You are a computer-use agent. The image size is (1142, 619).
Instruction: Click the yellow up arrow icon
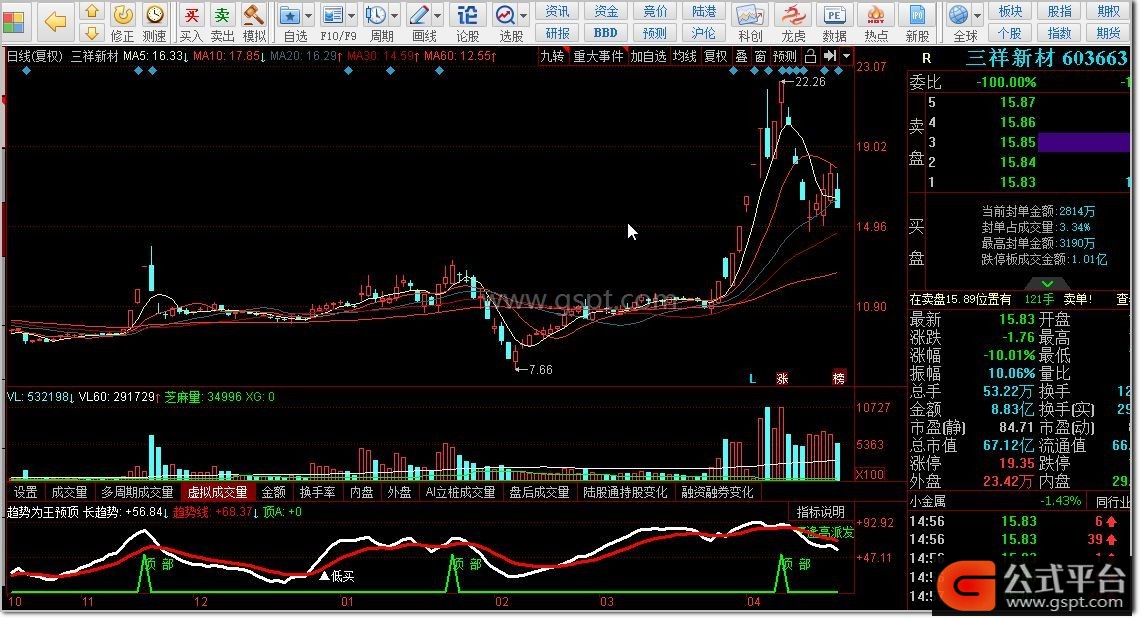(x=92, y=12)
